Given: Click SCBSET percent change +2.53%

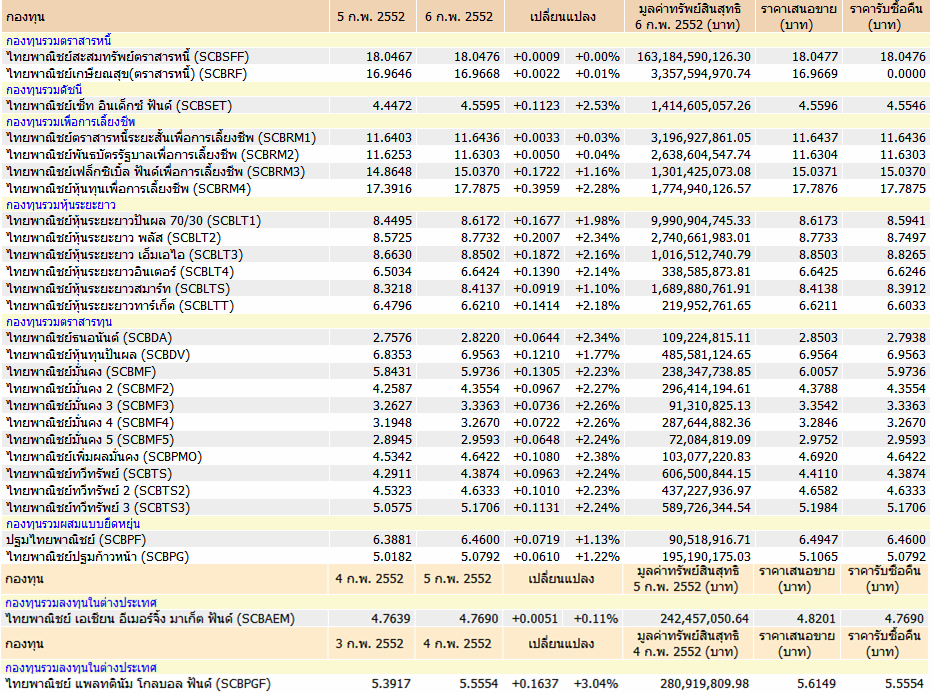Looking at the screenshot, I should click(597, 105).
